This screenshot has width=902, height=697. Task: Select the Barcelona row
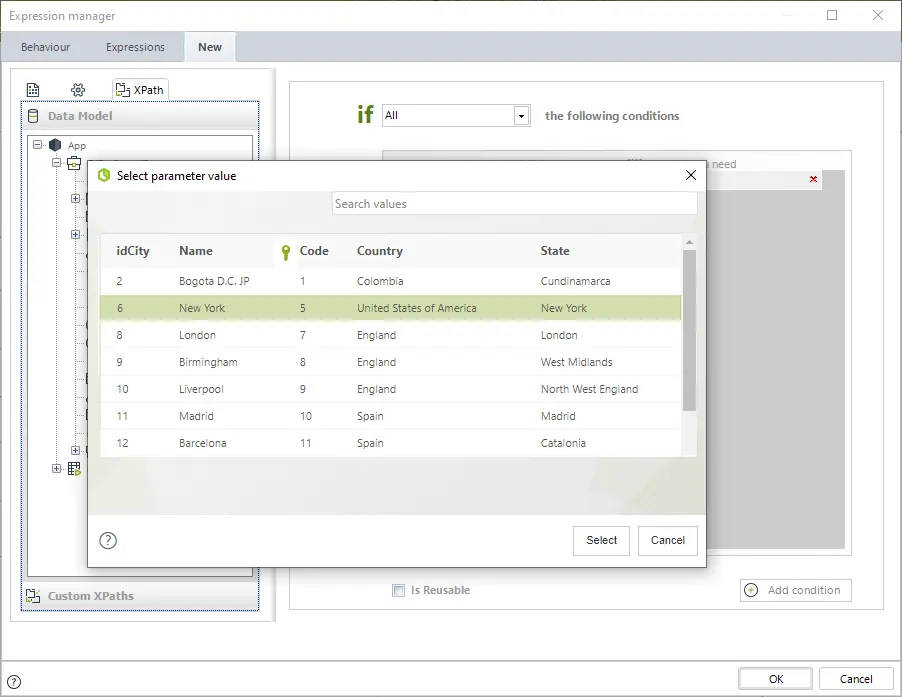click(391, 443)
